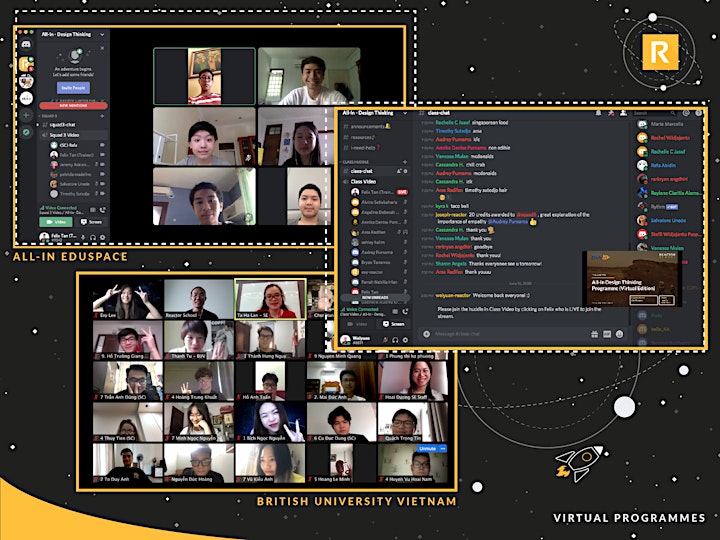Screen dimensions: 720x540
Task: Disconnect from the Class Video voice call
Action: click(x=405, y=312)
